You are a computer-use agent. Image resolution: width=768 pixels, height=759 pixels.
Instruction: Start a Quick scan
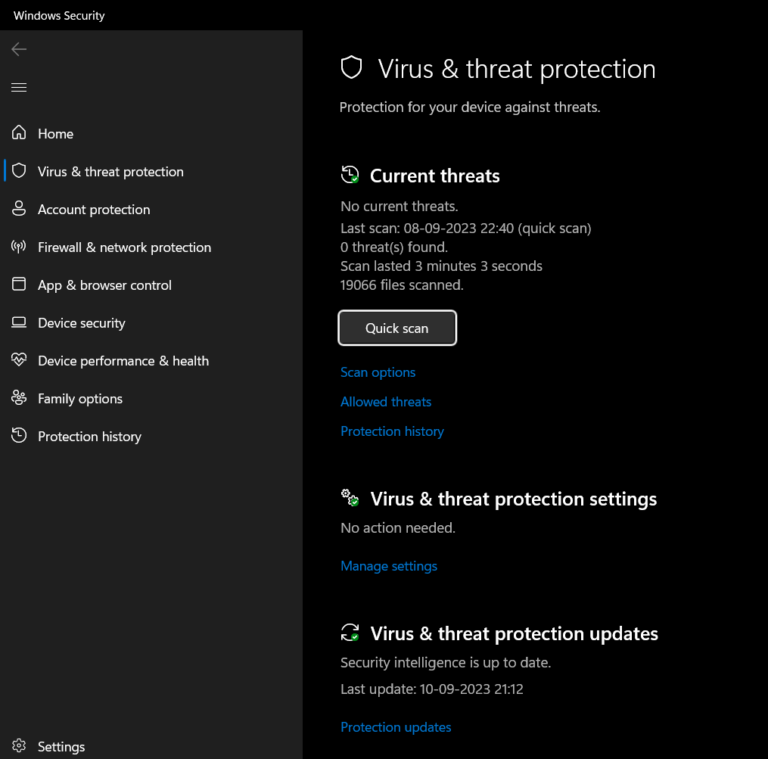point(397,328)
